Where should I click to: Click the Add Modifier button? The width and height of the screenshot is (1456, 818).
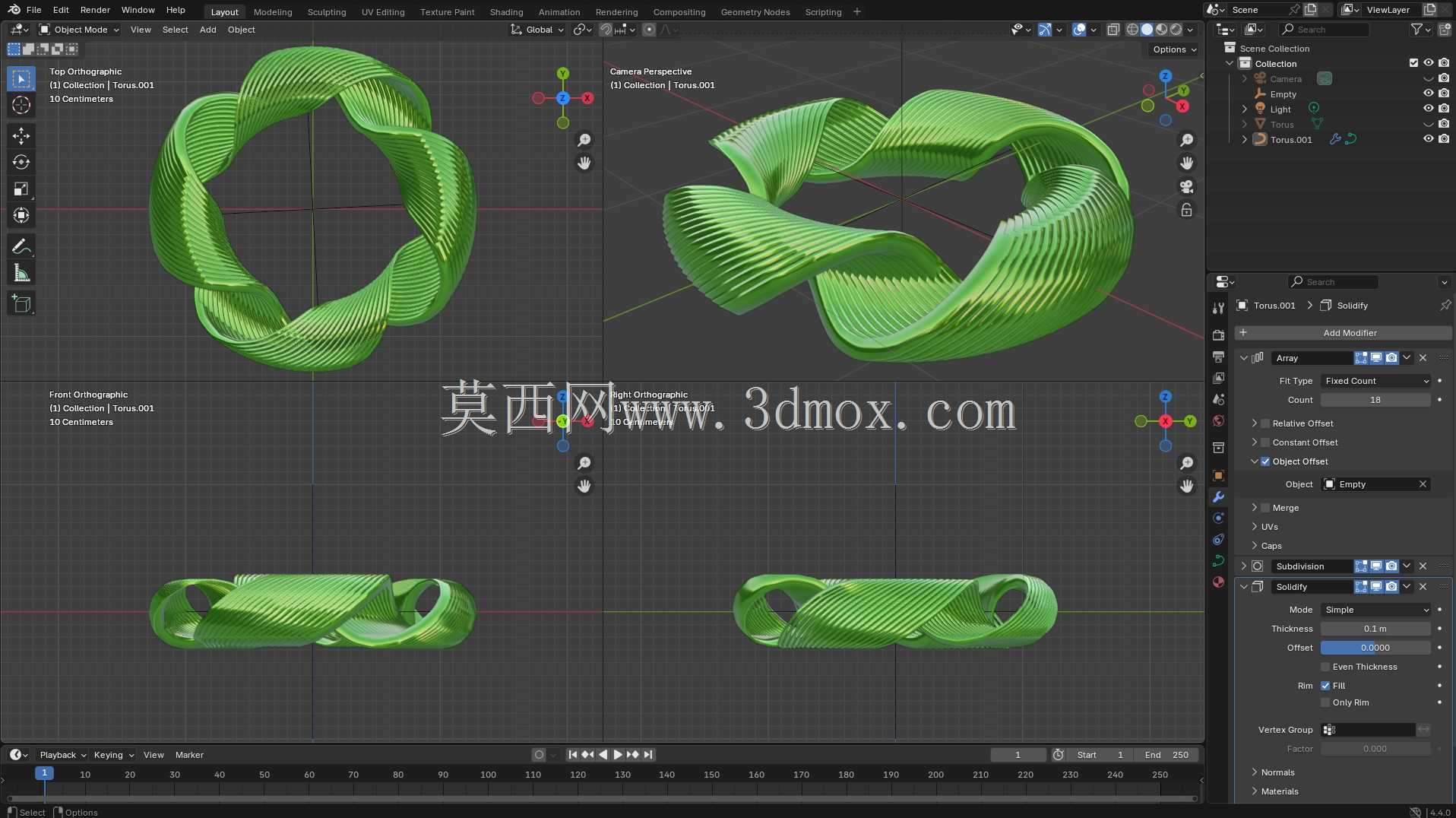(1343, 333)
